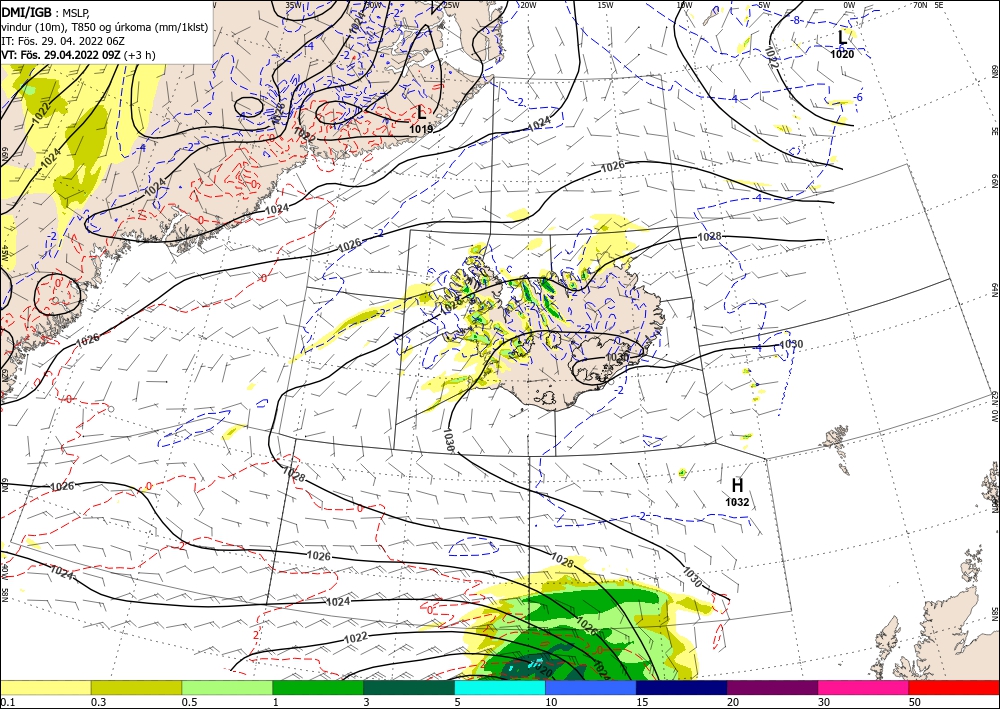Select the light green 0.5–1 legend swatch
This screenshot has height=709, width=1000.
point(227,687)
